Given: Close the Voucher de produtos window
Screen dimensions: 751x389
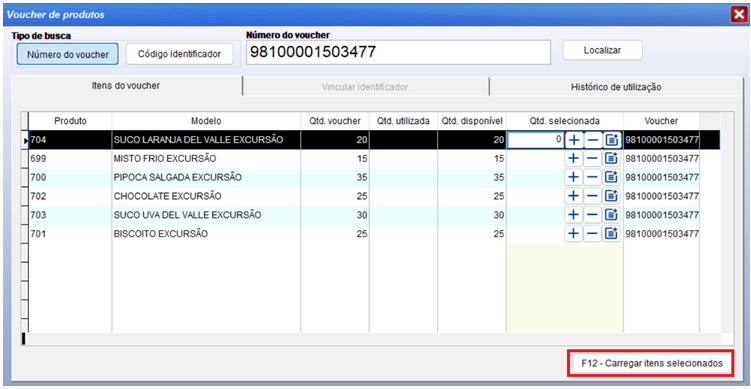Looking at the screenshot, I should pos(738,15).
